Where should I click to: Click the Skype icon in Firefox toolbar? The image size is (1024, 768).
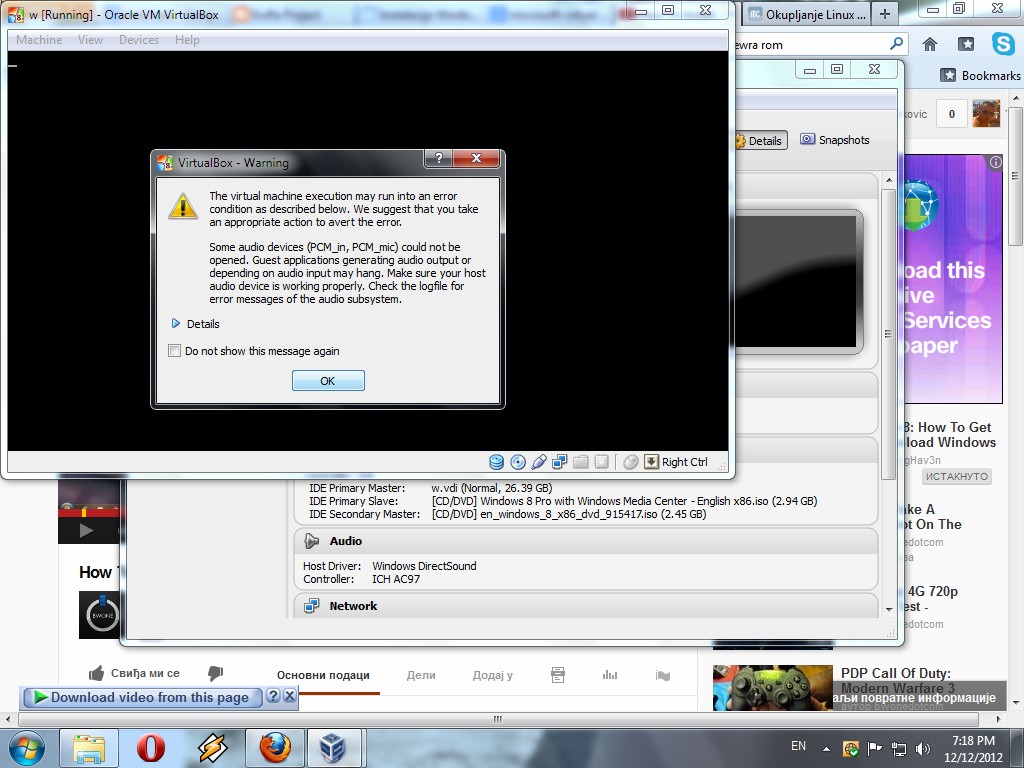coord(1002,44)
